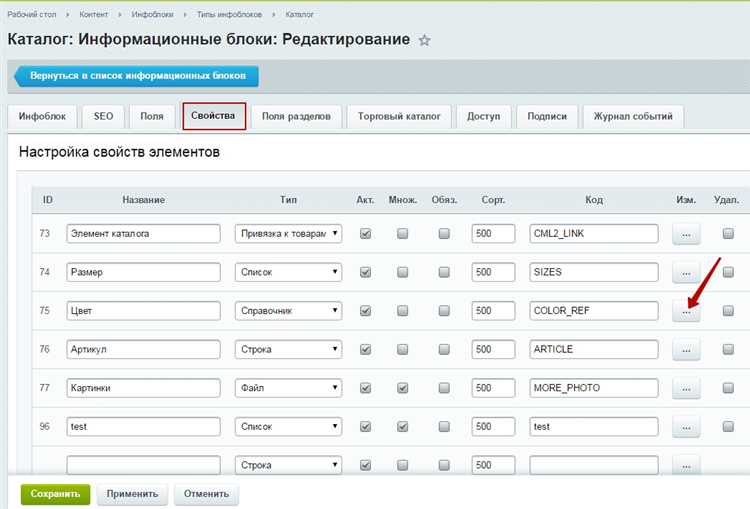
Task: Go to Рабочий стол breadcrumb
Action: tap(32, 15)
